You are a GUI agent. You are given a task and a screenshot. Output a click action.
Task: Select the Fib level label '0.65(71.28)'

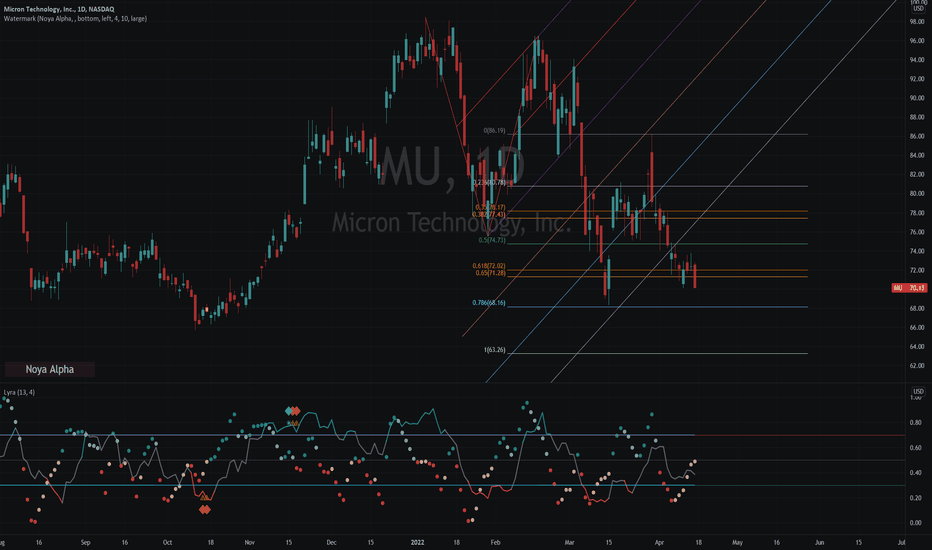pyautogui.click(x=490, y=273)
